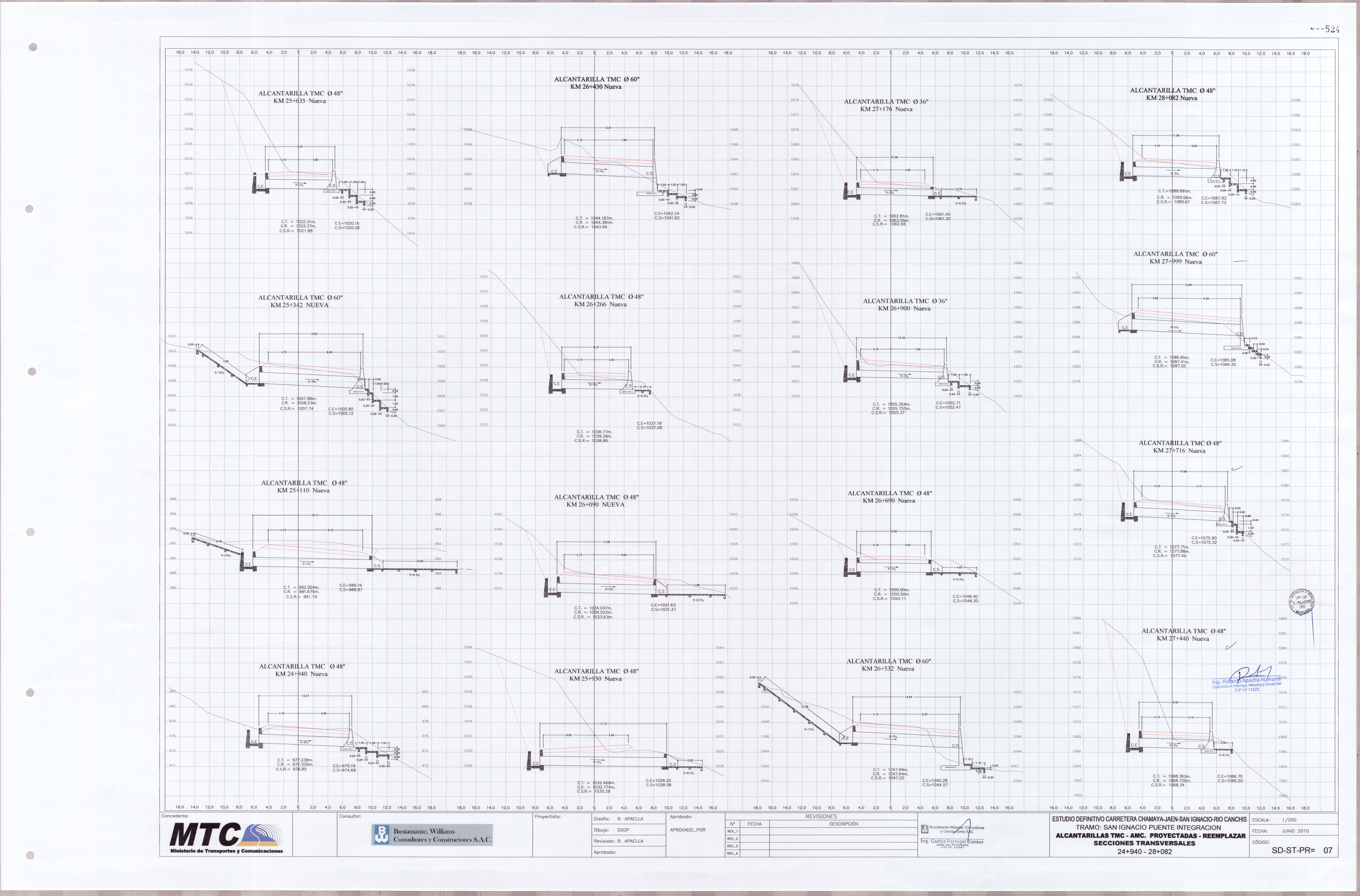1360x896 pixels.
Task: Click the elevation 'C.E=1075.90'
Action: [x=1204, y=538]
